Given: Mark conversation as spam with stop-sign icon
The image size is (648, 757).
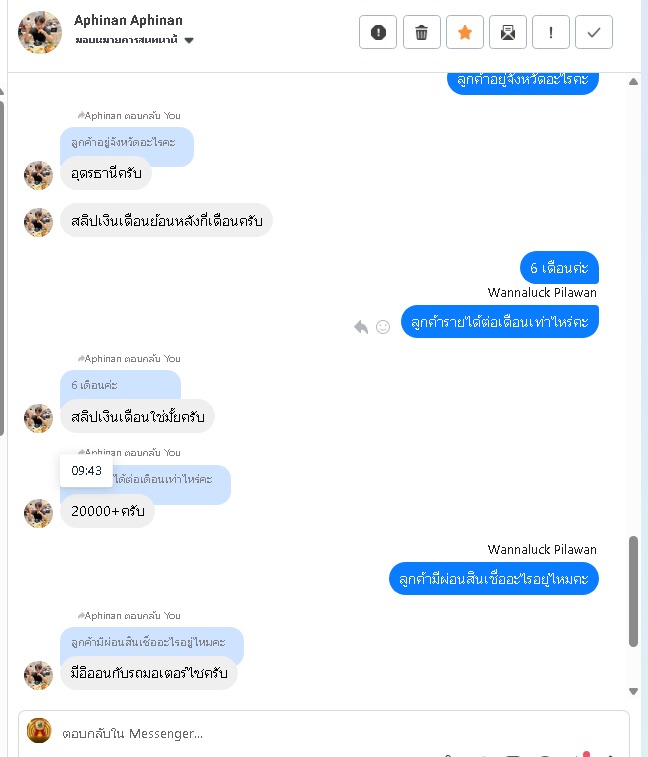Looking at the screenshot, I should pos(378,32).
